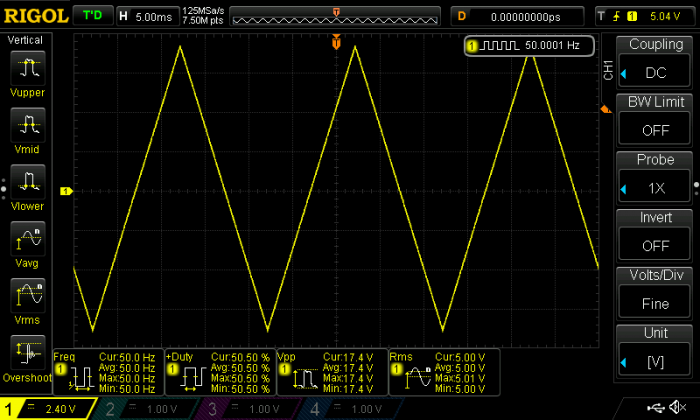Viewport: 700px width, 420px height.
Task: Click the waveform memory overview bar
Action: (x=335, y=17)
